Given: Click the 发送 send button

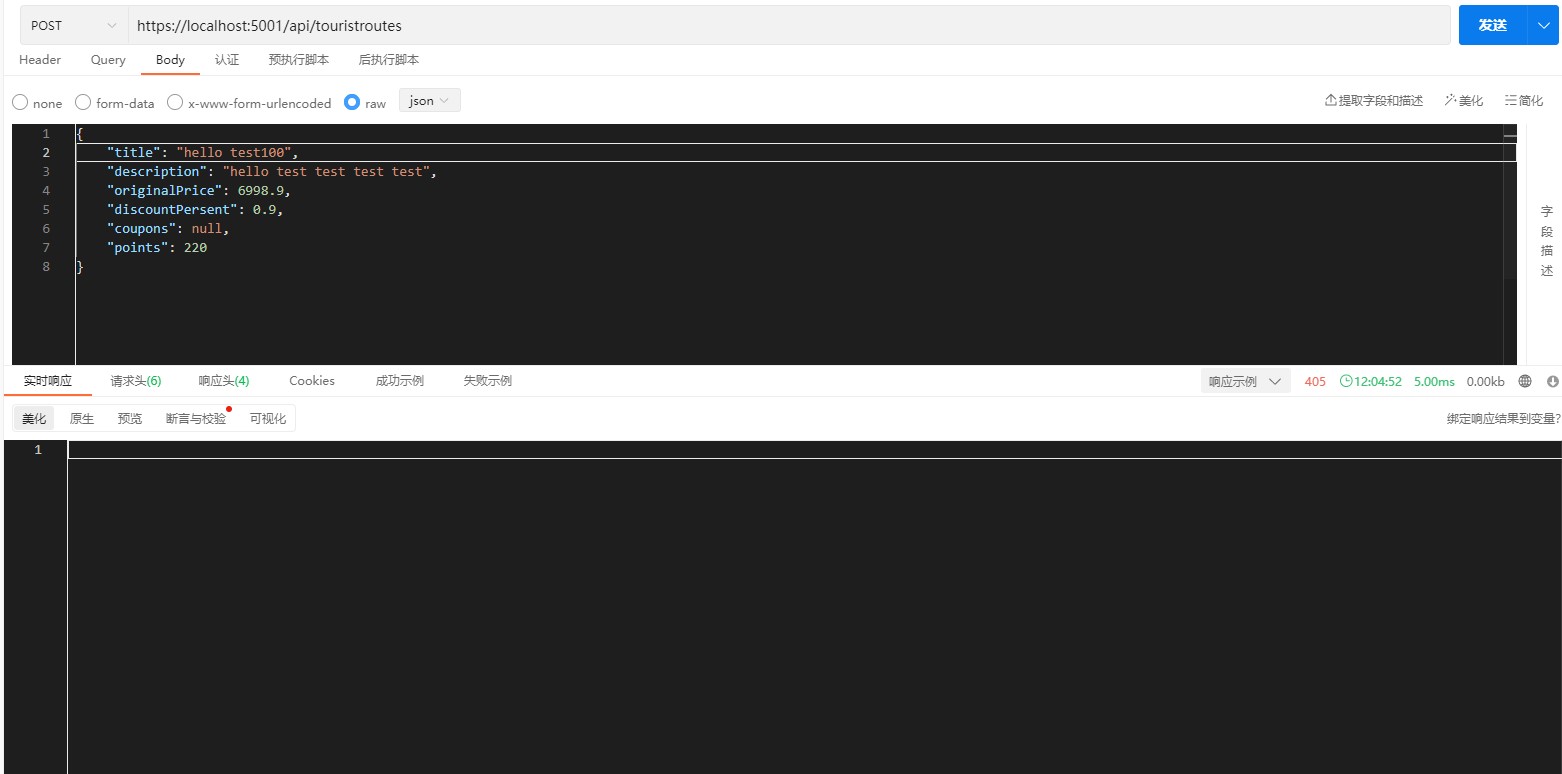Looking at the screenshot, I should [x=1493, y=25].
